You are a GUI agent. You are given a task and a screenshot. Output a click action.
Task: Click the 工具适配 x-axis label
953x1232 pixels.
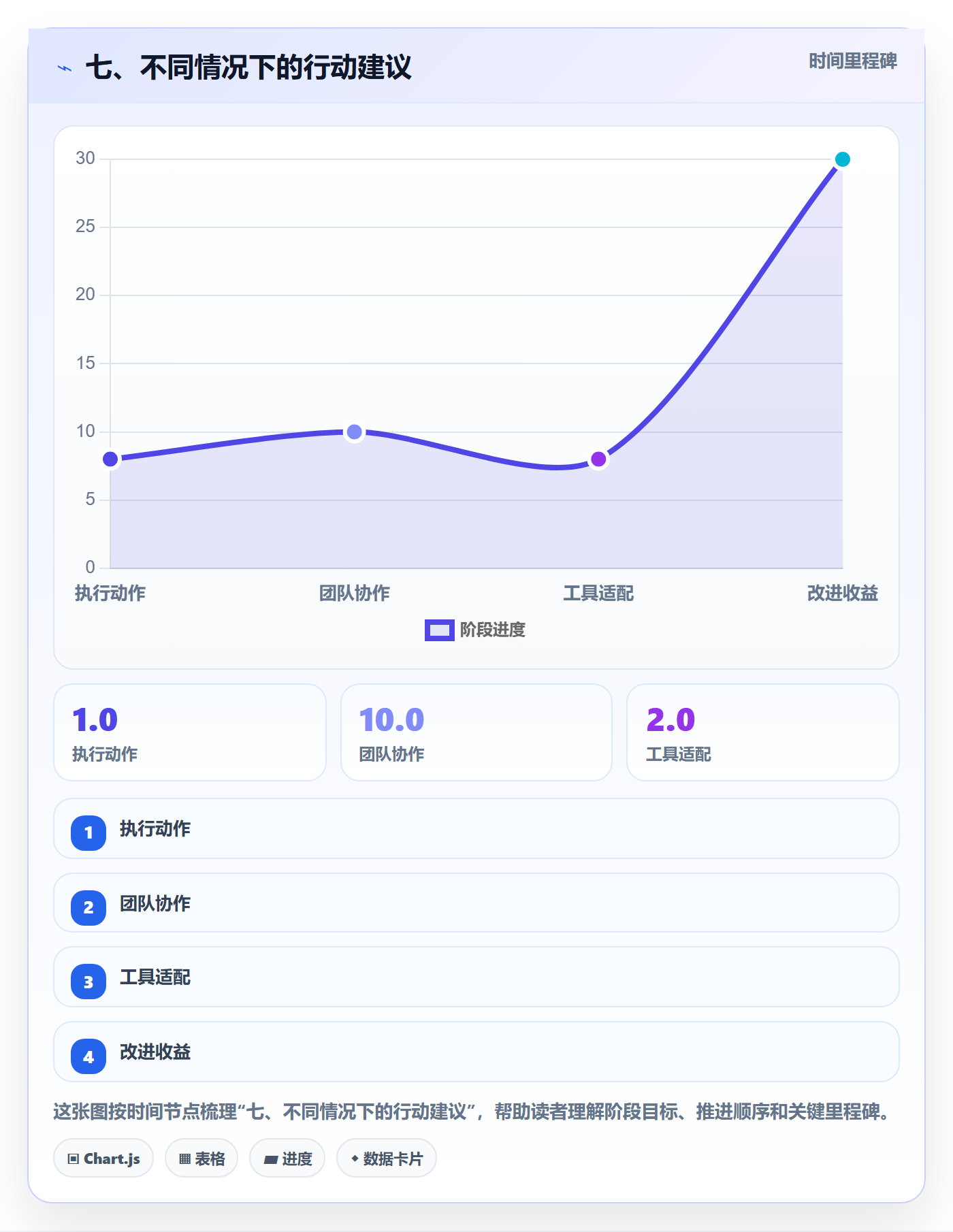pos(598,594)
